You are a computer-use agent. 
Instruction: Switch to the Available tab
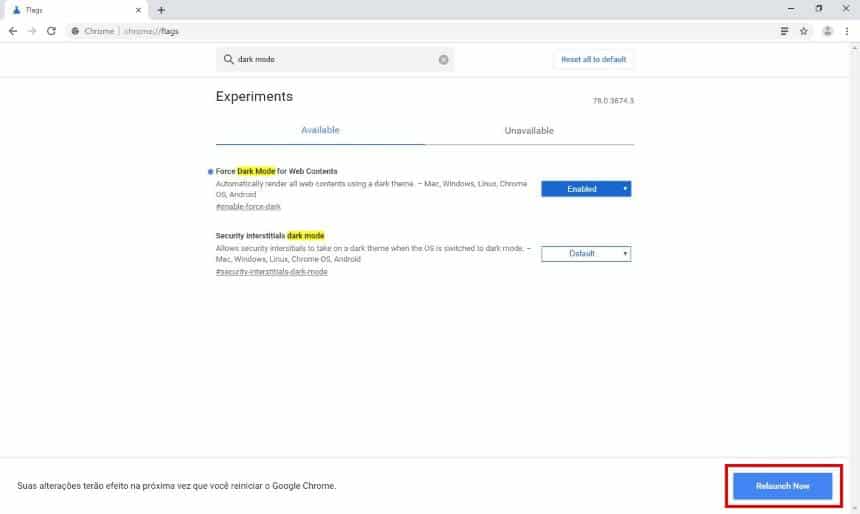320,131
